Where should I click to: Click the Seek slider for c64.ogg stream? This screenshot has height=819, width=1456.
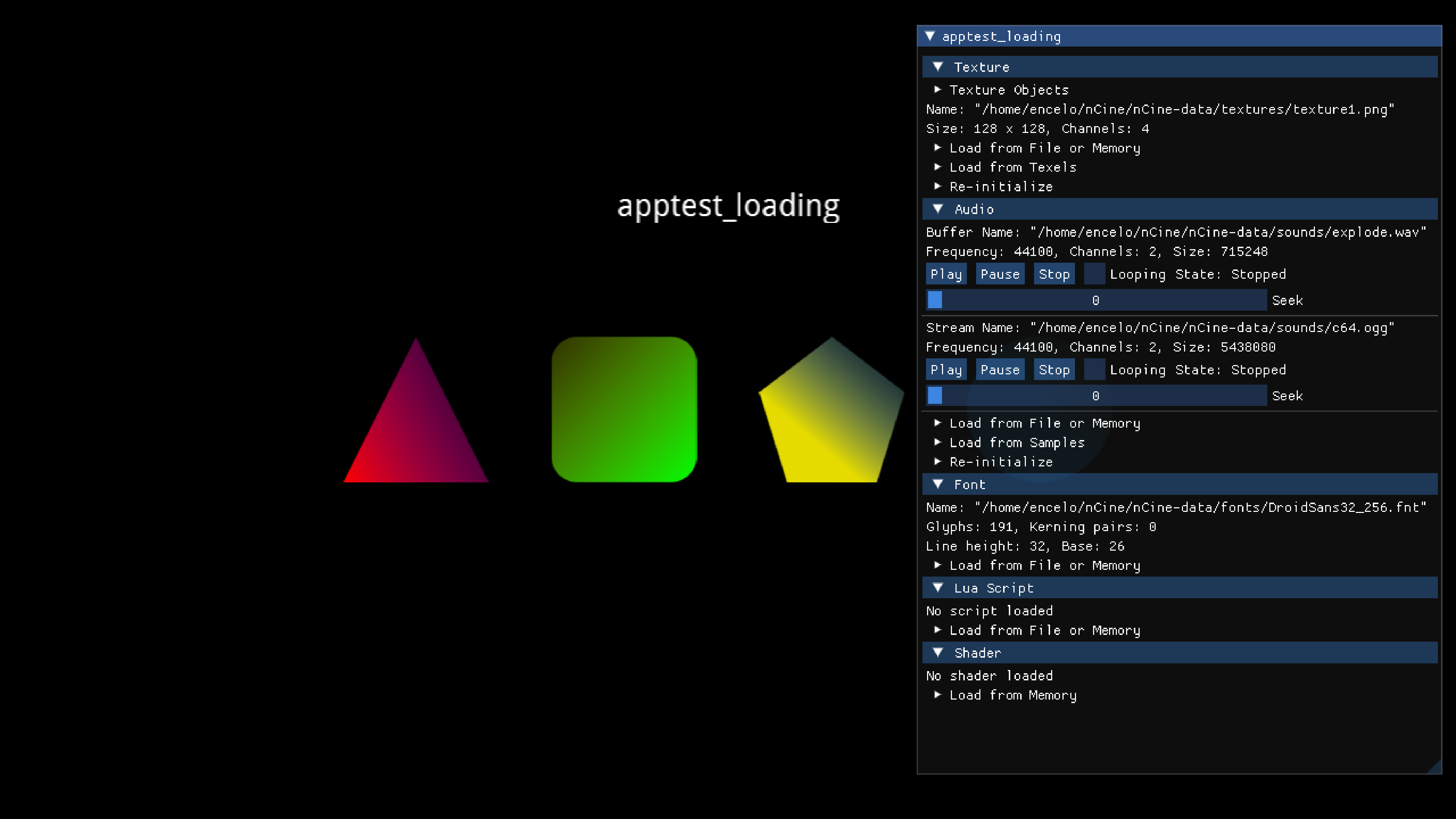coord(1096,396)
